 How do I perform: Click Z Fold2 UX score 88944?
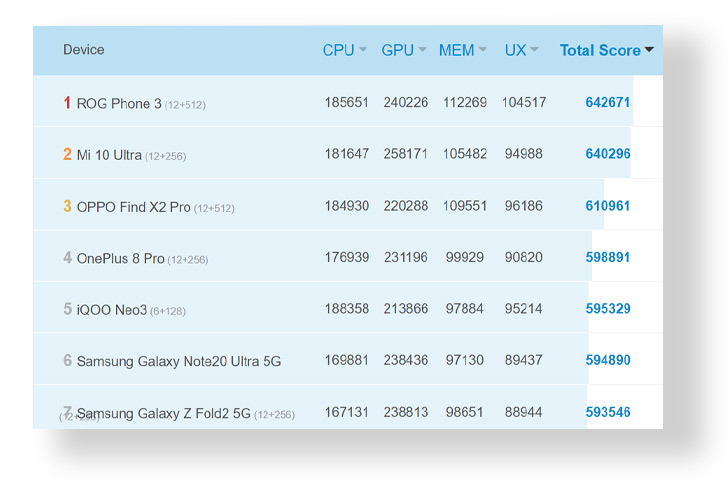[524, 412]
